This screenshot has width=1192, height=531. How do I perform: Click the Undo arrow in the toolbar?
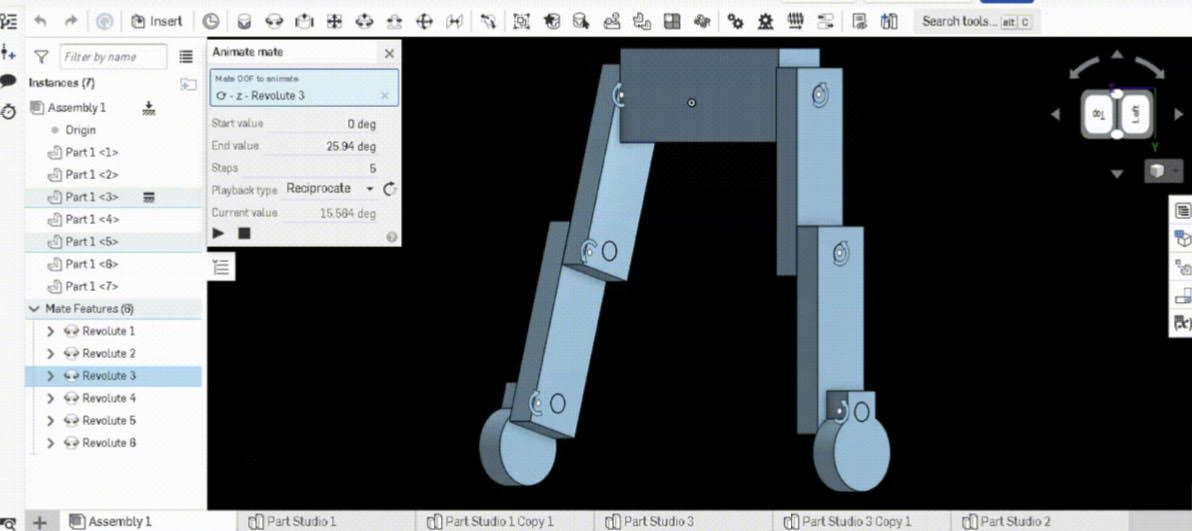41,21
